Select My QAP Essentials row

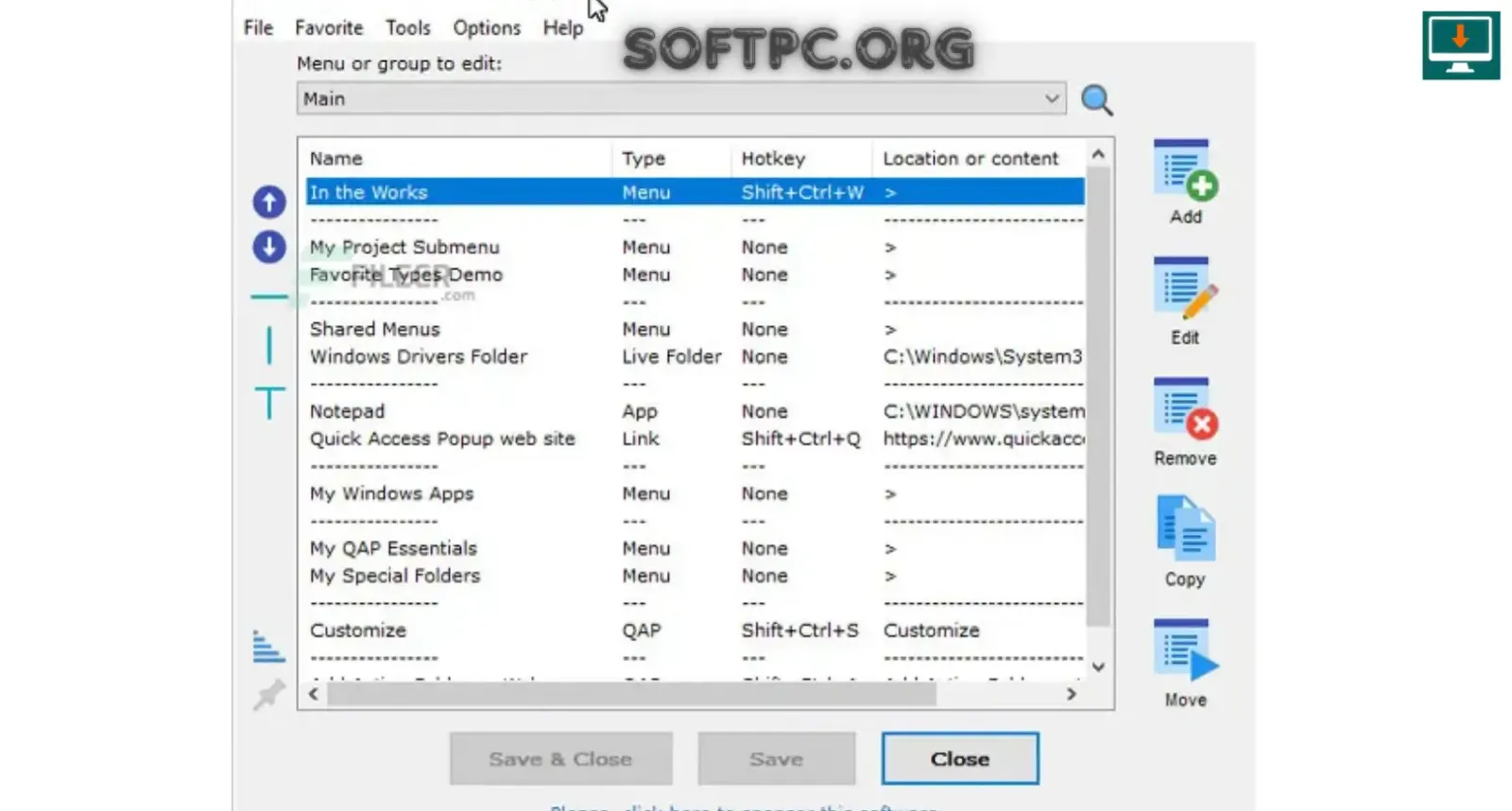pyautogui.click(x=695, y=548)
